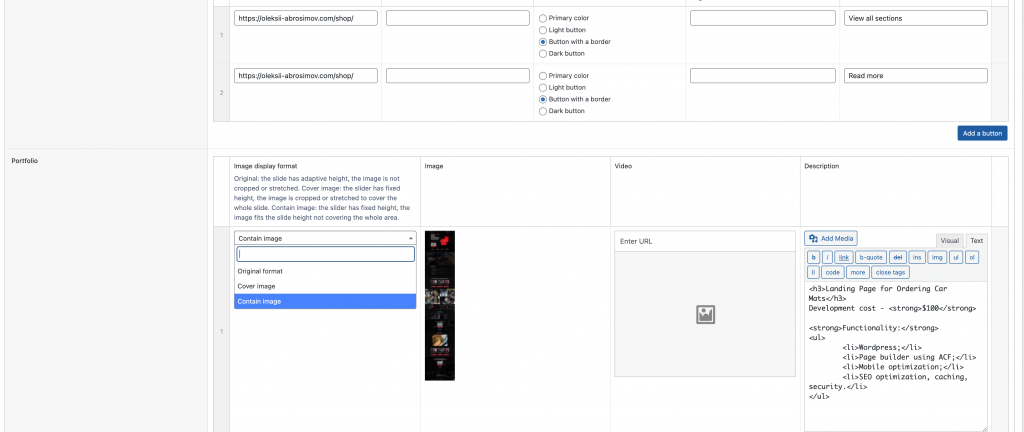Click the Video column header
Viewport: 1024px width, 432px height.
pos(624,166)
